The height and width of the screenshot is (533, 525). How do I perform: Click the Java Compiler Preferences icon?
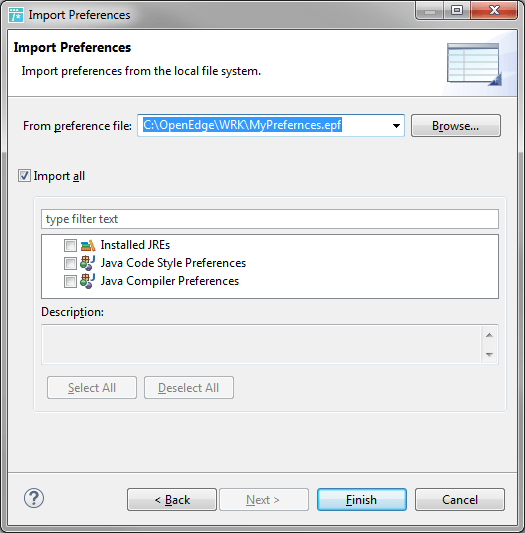tap(87, 281)
